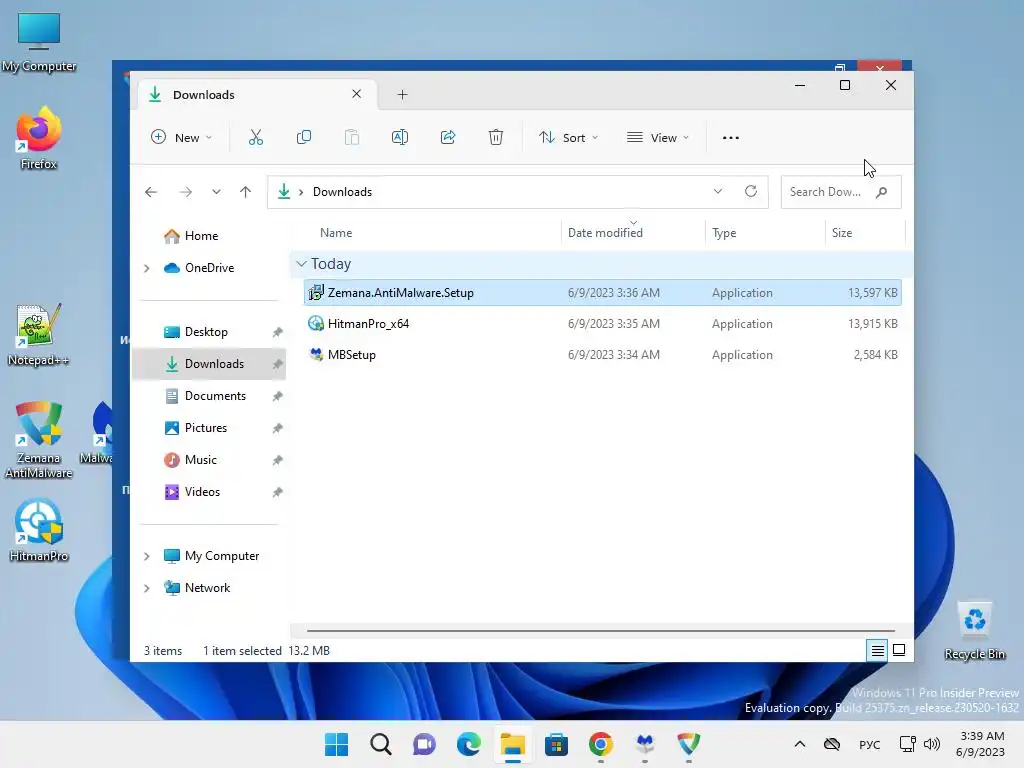1024x768 pixels.
Task: Click the Cut scissors icon in toolbar
Action: [x=255, y=137]
